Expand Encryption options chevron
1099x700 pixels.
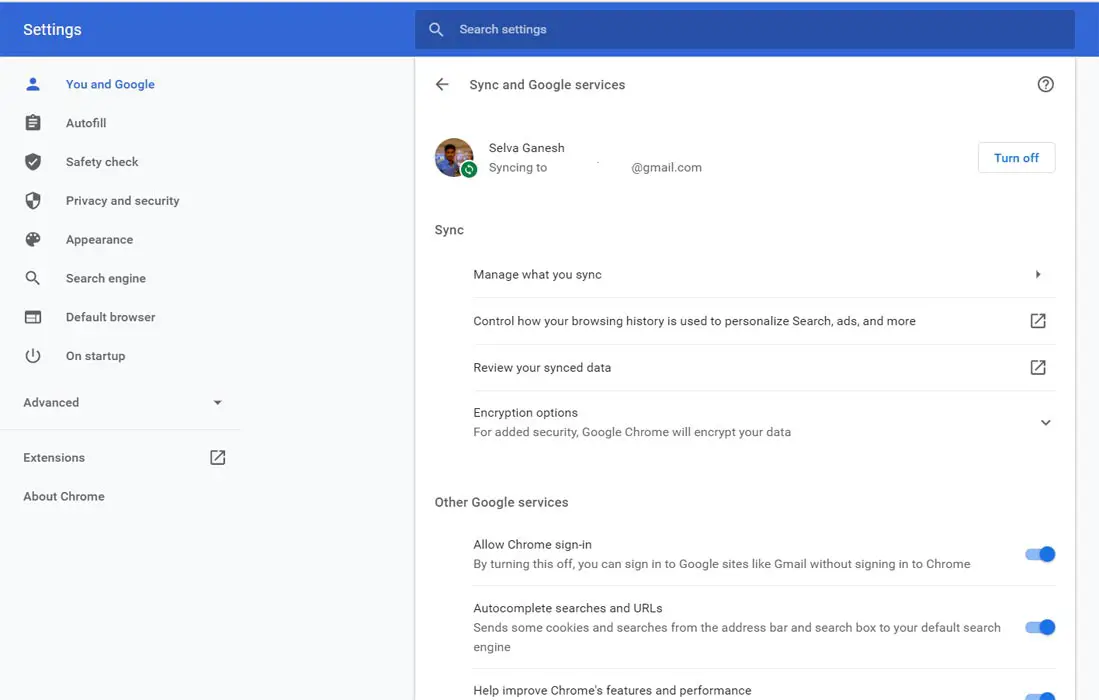coord(1045,423)
